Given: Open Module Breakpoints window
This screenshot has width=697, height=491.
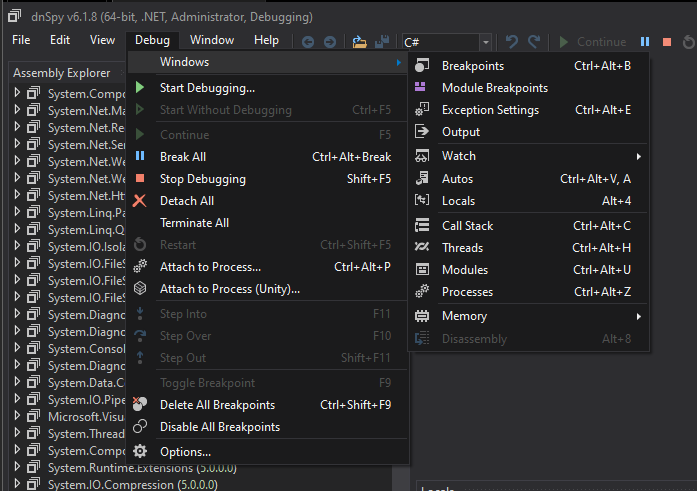Looking at the screenshot, I should pyautogui.click(x=529, y=88).
